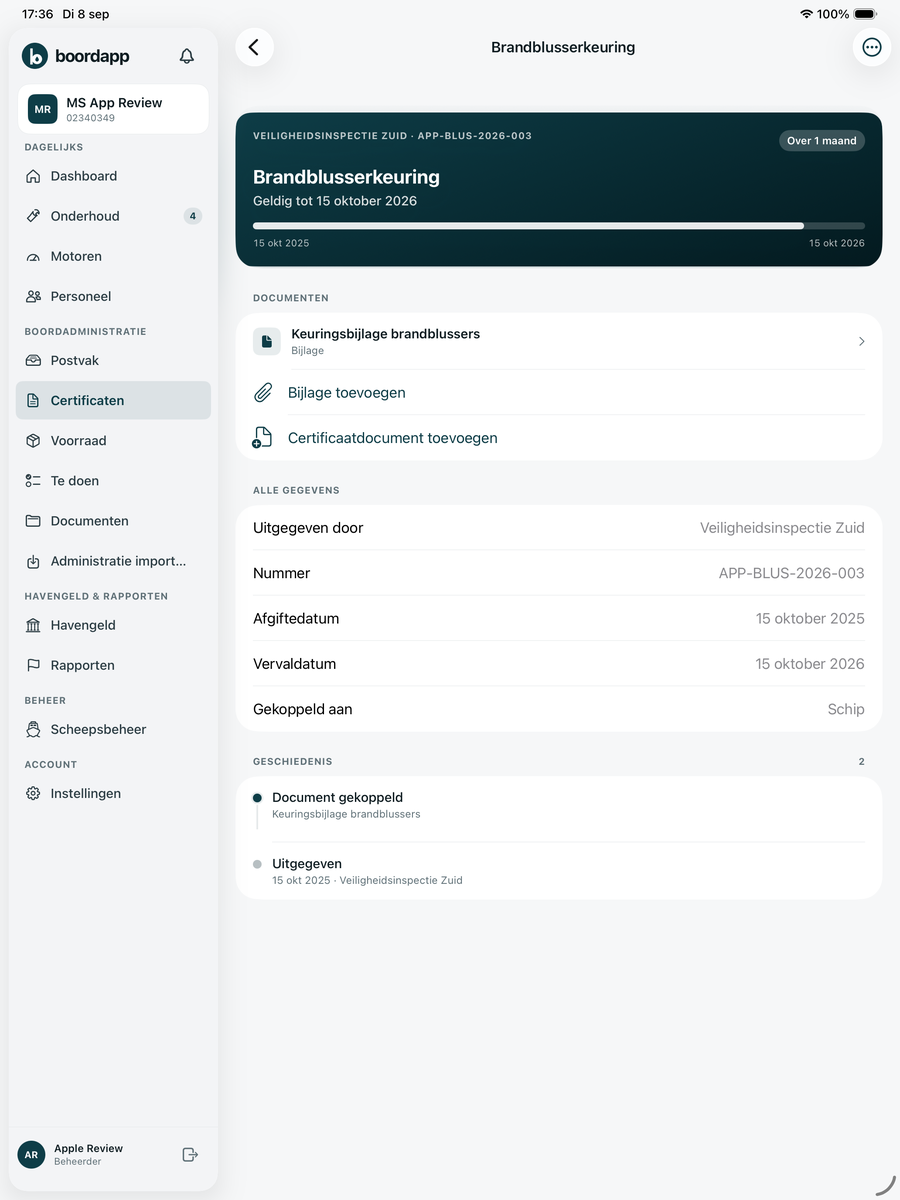
Task: Log out using the exit icon
Action: coord(190,1154)
